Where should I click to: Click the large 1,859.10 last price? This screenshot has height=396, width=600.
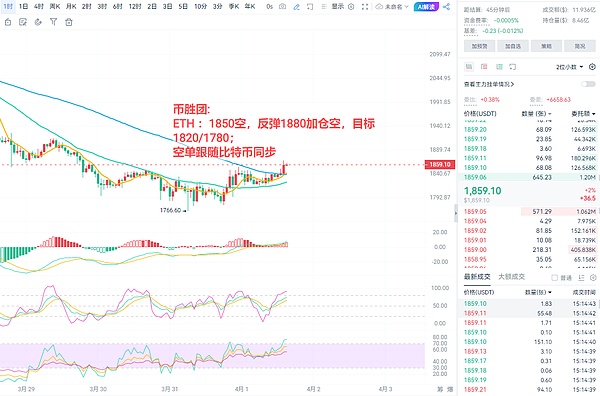(483, 191)
